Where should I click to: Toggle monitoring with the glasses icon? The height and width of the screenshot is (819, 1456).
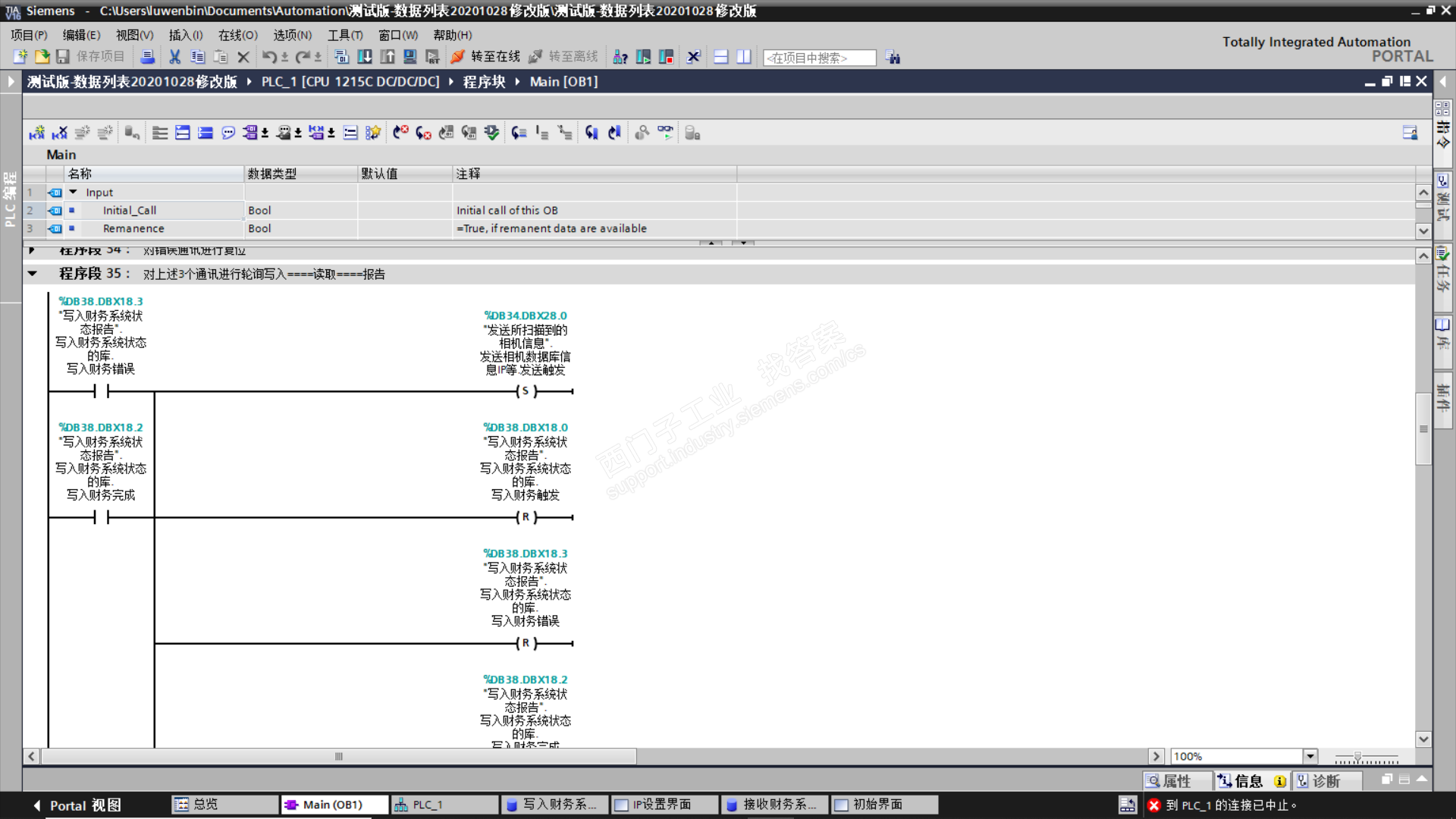pos(665,133)
